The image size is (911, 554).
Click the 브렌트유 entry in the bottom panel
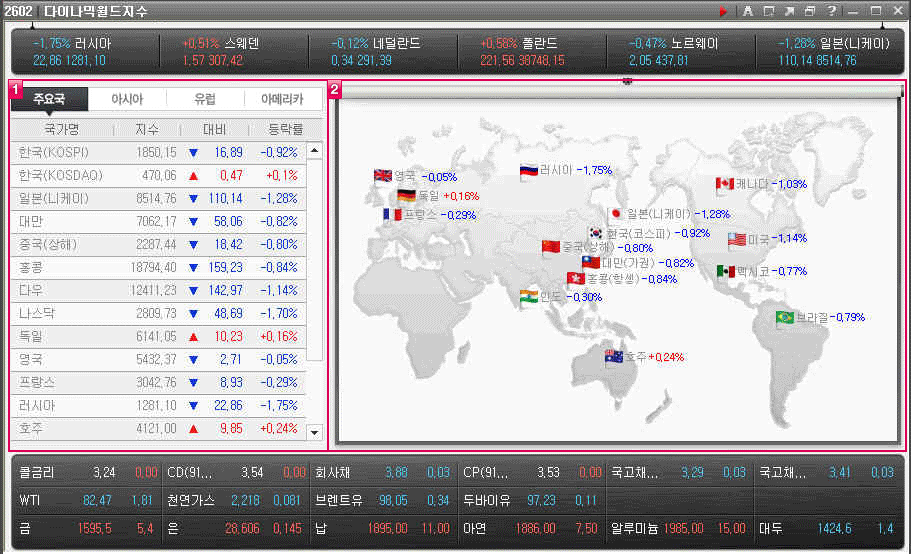(382, 501)
